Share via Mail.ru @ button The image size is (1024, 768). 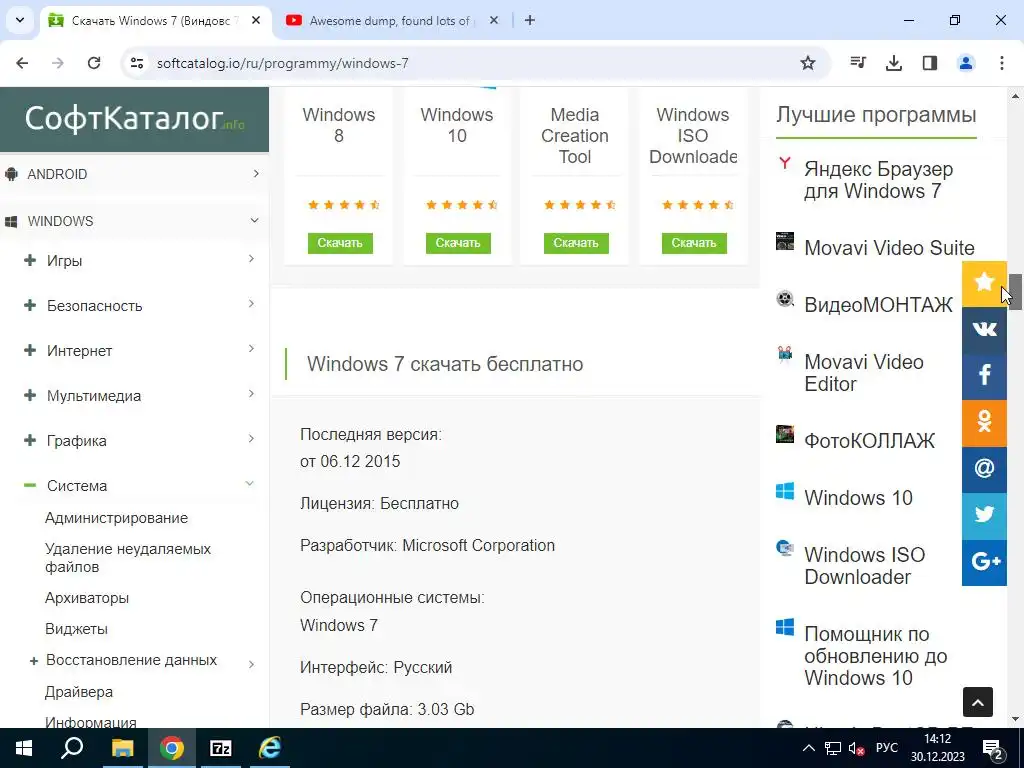pos(984,470)
